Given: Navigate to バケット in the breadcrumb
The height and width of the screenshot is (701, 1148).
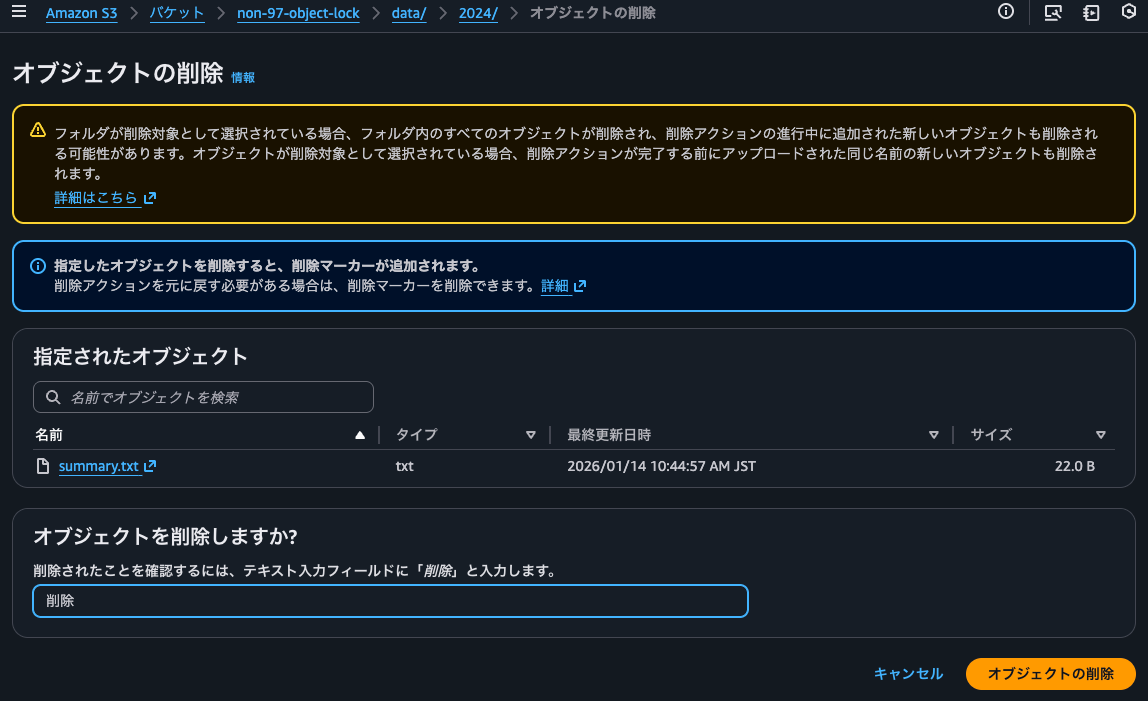Looking at the screenshot, I should pos(176,14).
